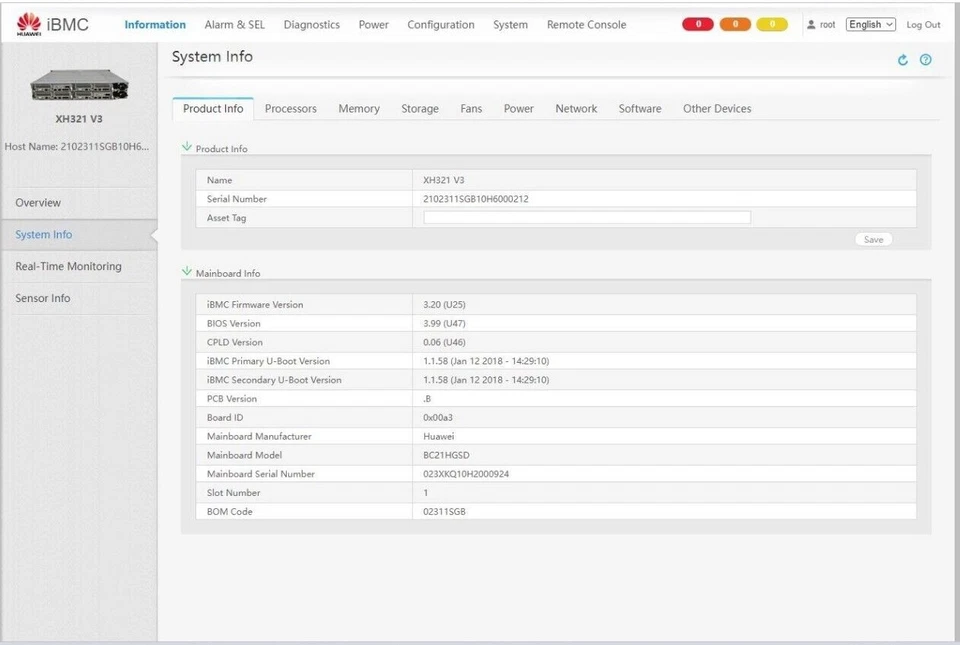
Task: Switch to the Network tab
Action: (x=576, y=108)
